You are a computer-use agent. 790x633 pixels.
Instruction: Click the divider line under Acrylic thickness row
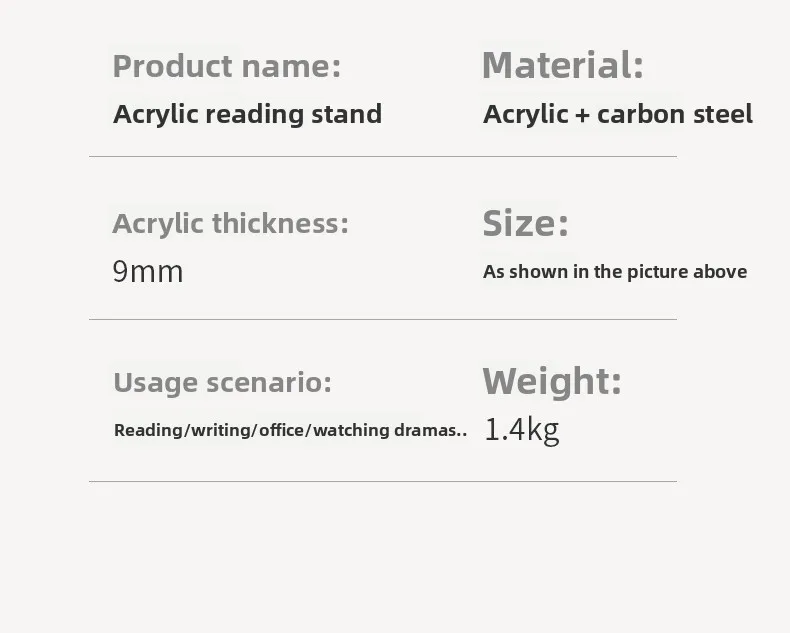[382, 319]
